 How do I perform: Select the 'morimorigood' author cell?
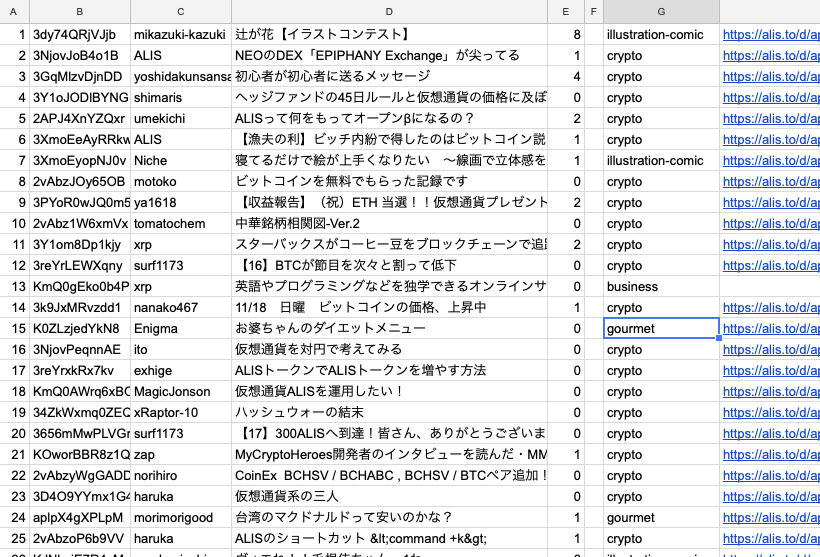click(180, 517)
